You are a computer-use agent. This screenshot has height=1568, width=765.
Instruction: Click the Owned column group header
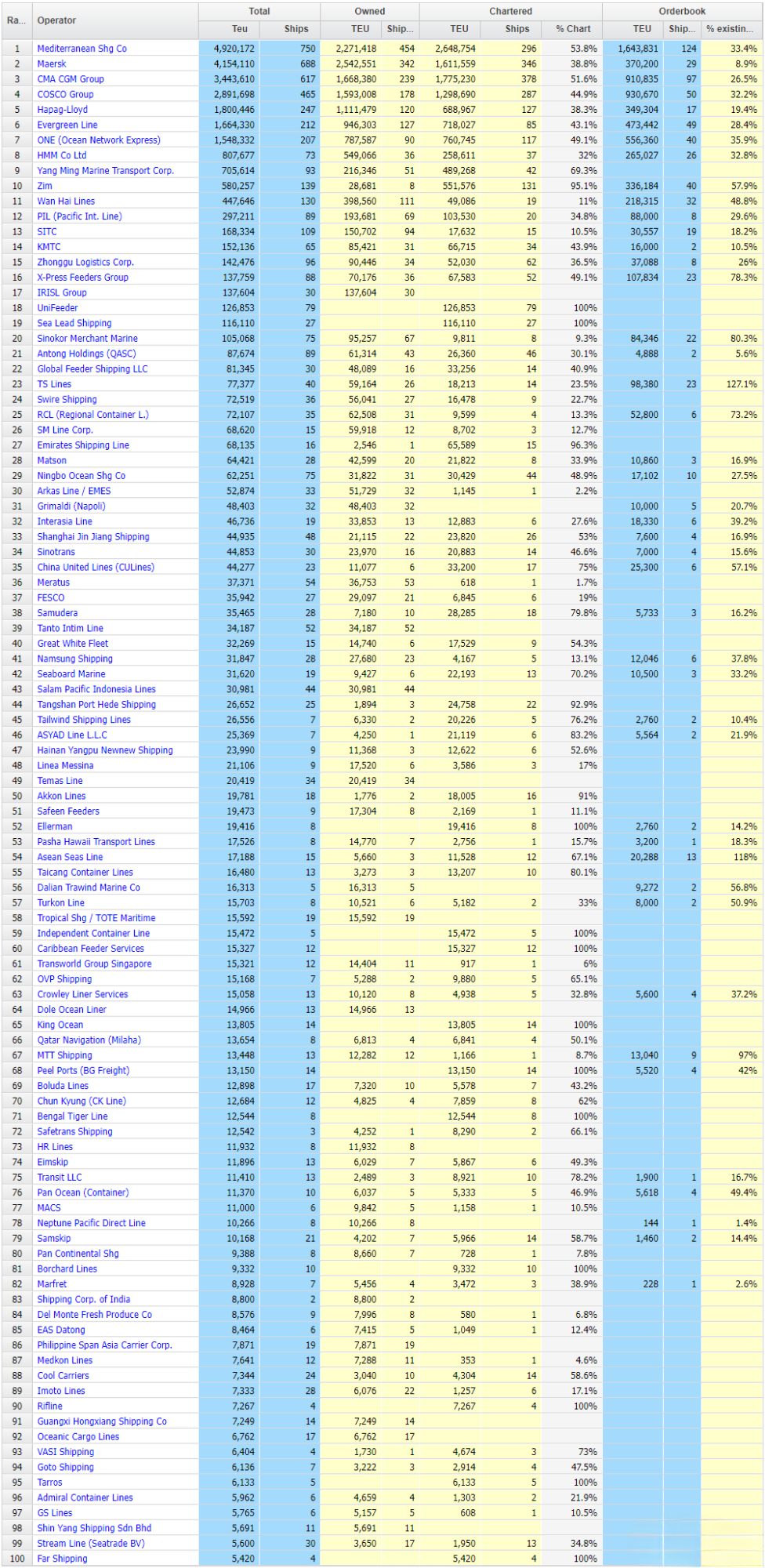pos(370,12)
